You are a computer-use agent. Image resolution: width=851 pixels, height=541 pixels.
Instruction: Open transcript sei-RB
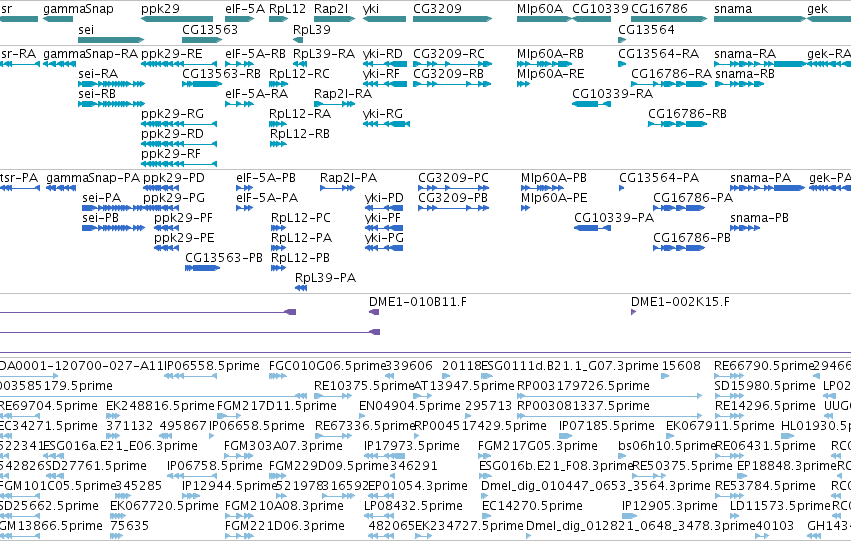click(x=97, y=94)
